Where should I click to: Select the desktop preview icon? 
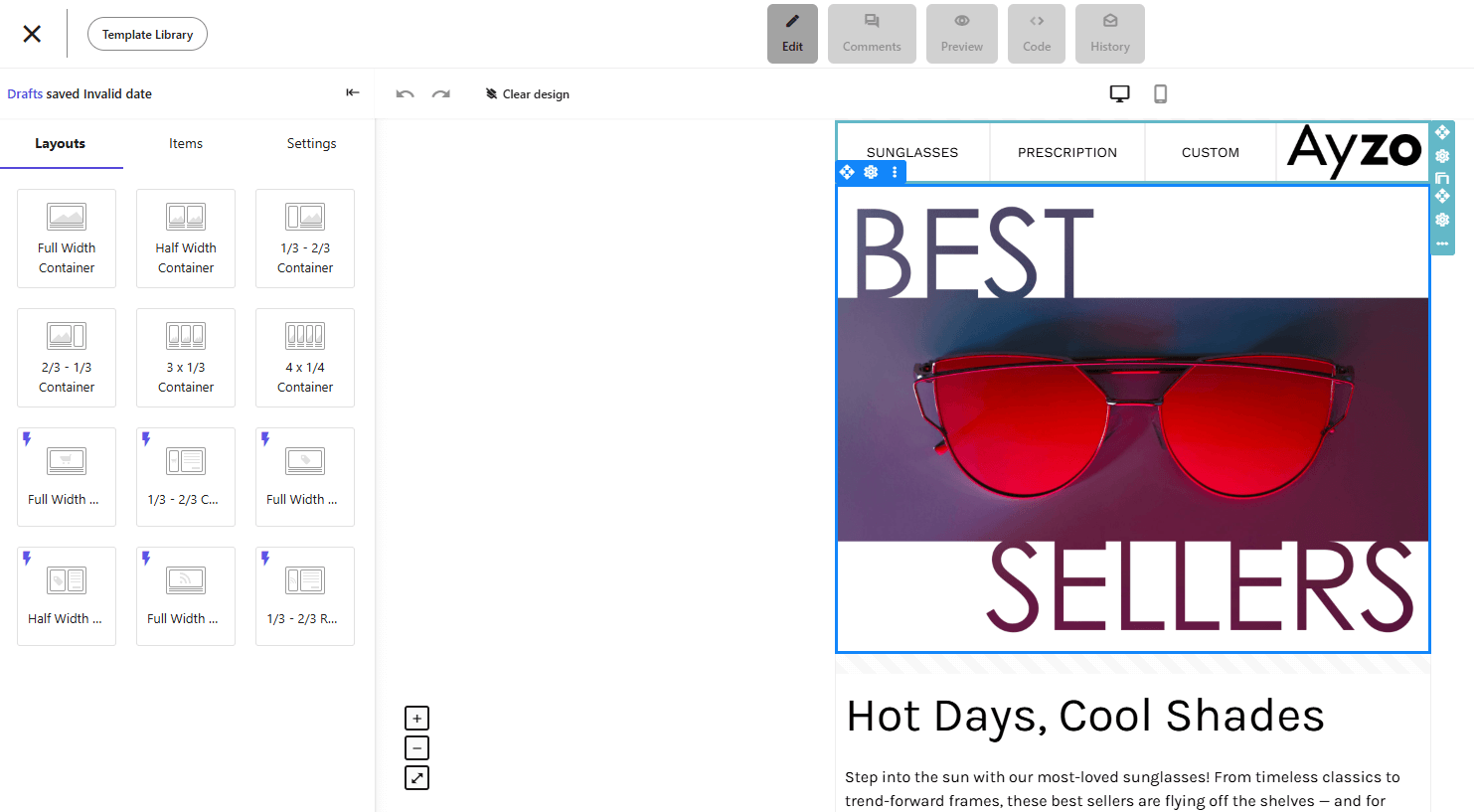[x=1120, y=92]
